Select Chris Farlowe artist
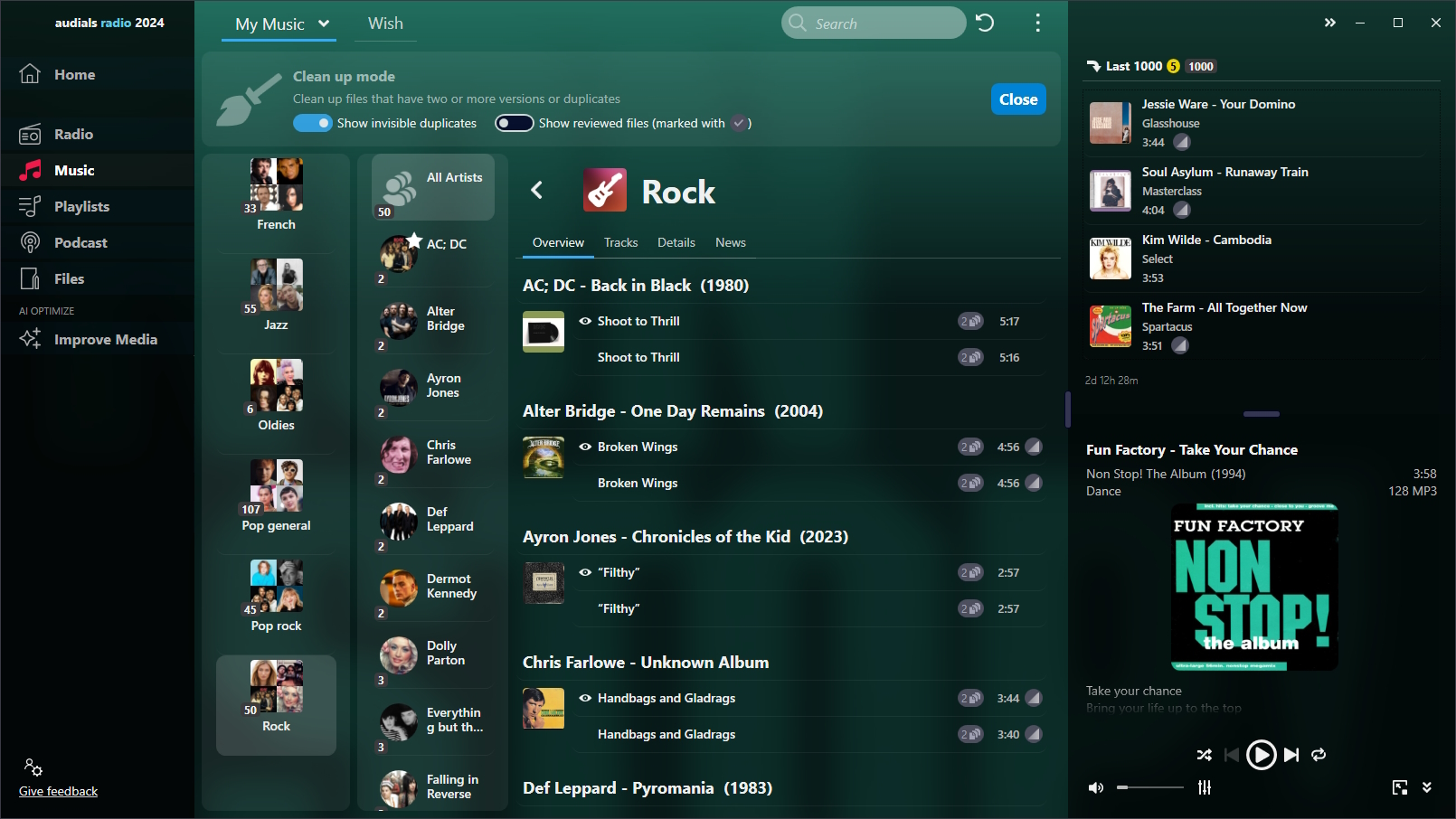 pos(433,457)
